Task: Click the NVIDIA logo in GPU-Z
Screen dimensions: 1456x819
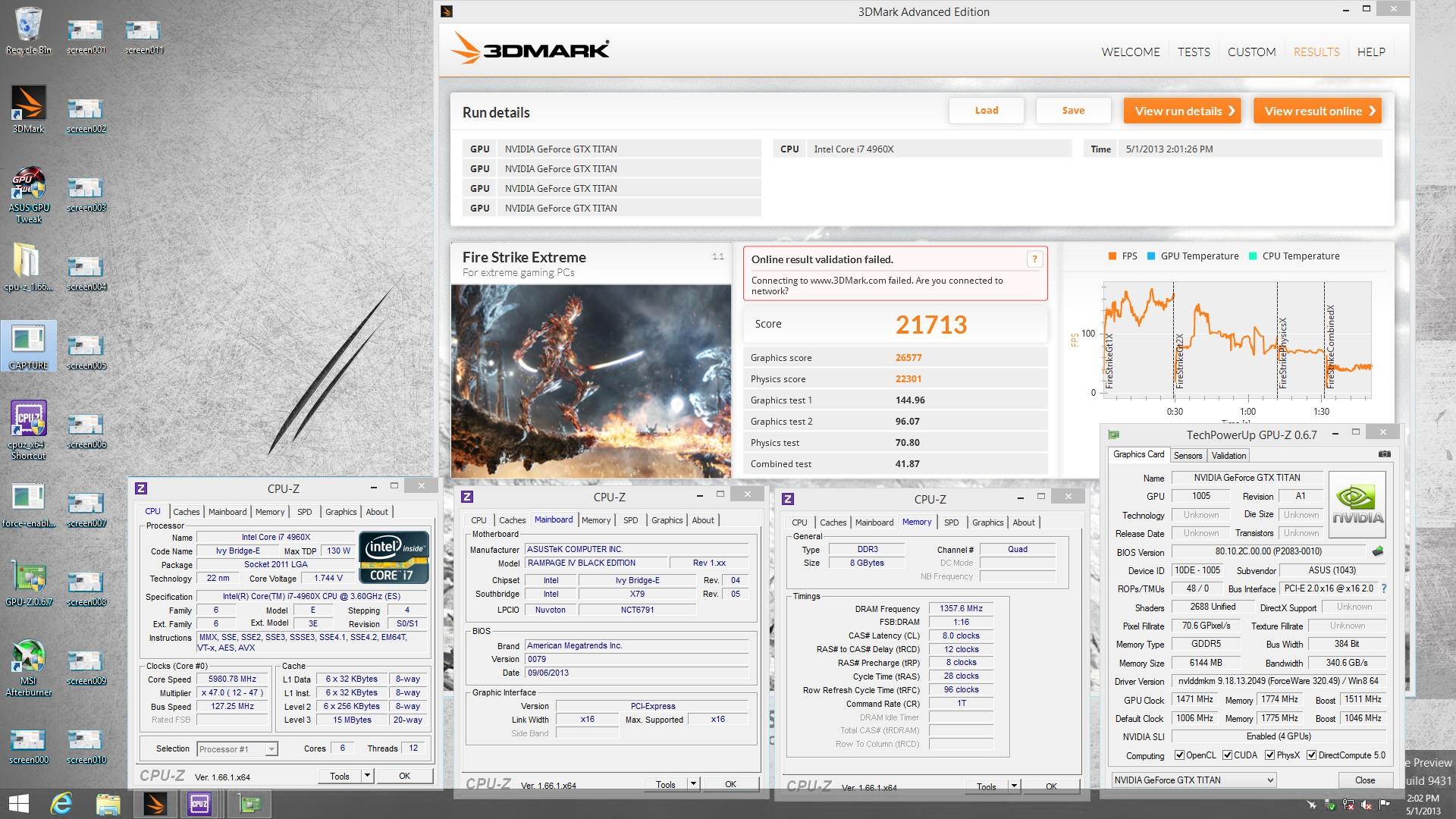Action: click(x=1357, y=504)
